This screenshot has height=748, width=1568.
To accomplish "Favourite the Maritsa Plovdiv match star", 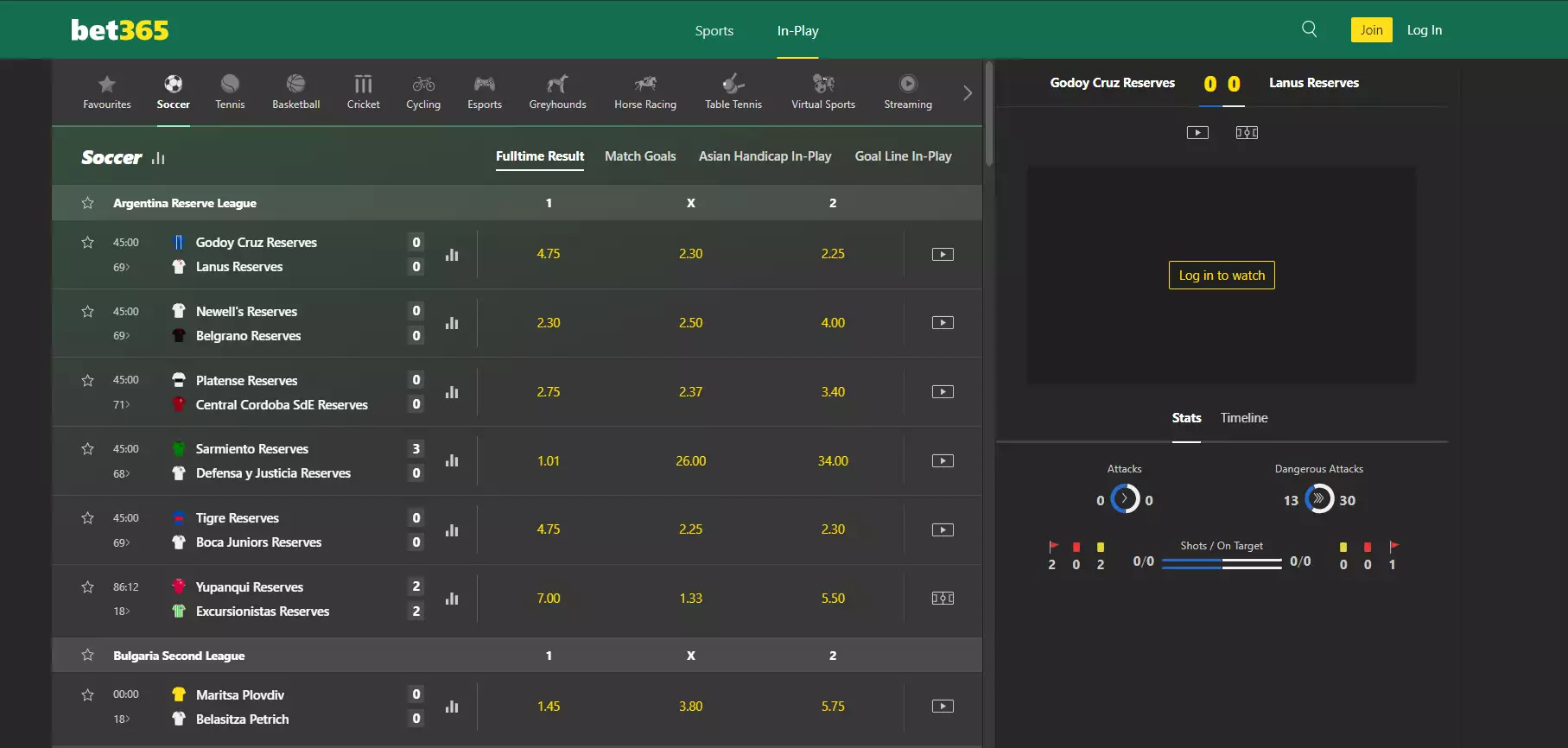I will pyautogui.click(x=87, y=694).
